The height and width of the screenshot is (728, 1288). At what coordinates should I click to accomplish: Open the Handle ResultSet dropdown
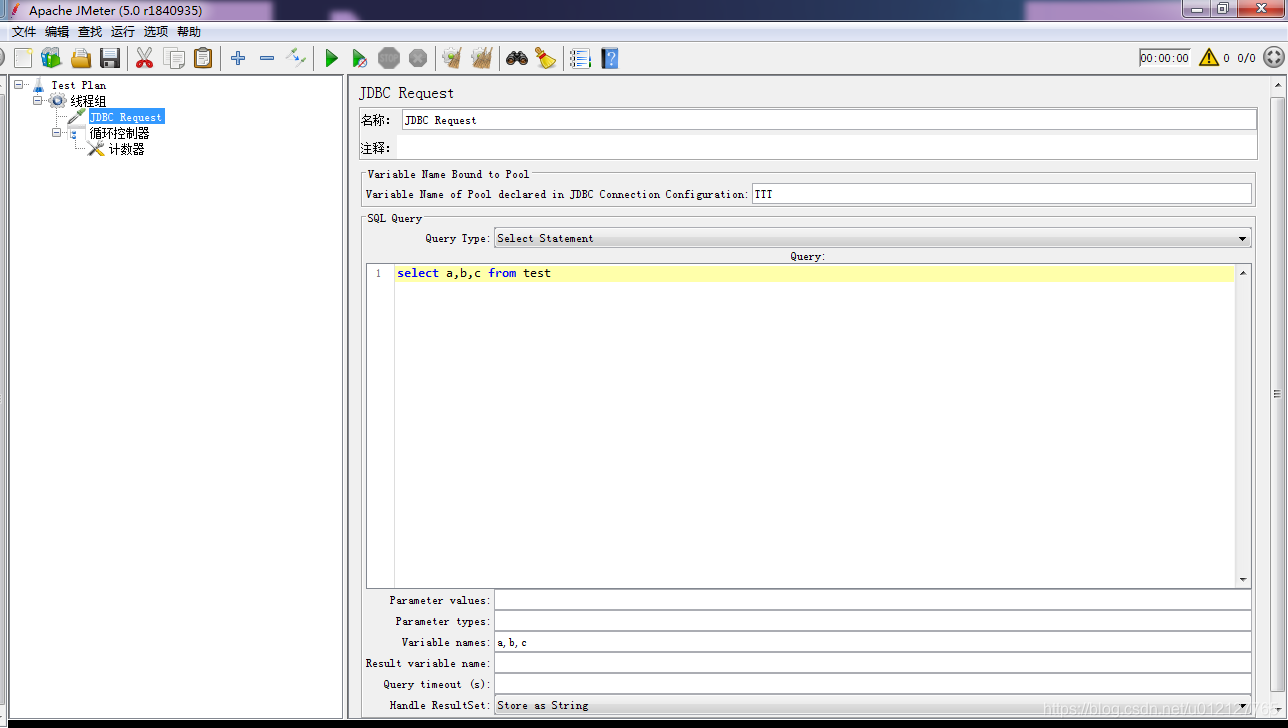point(873,705)
